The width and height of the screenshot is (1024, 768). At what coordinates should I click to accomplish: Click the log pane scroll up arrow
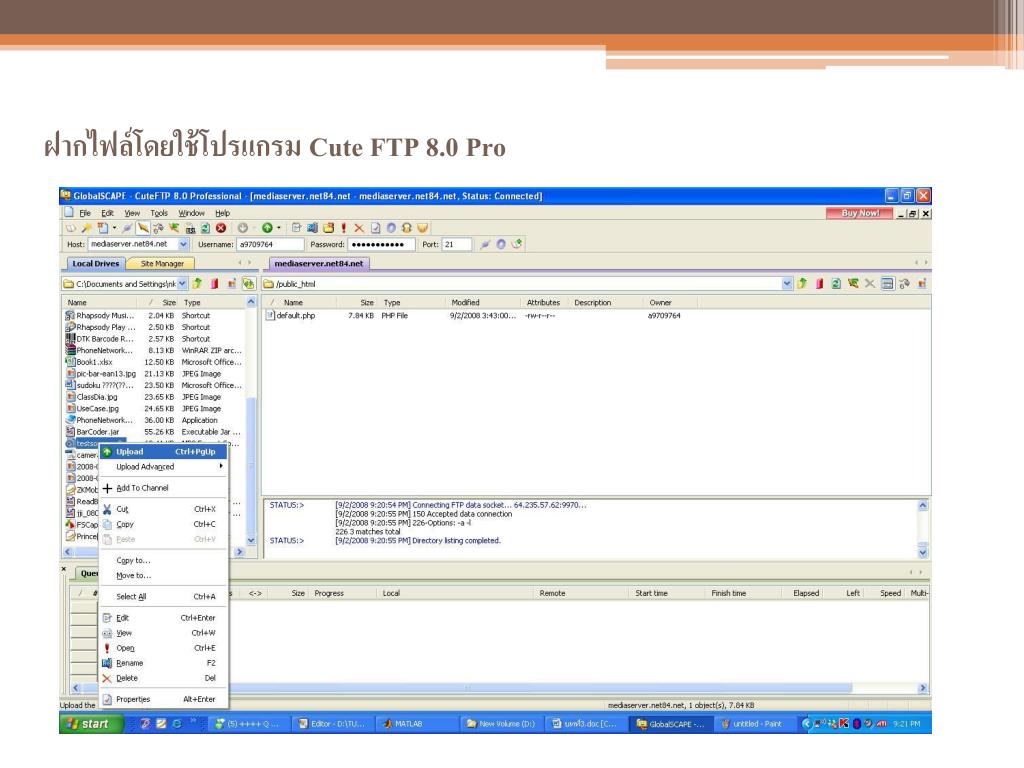coord(923,505)
